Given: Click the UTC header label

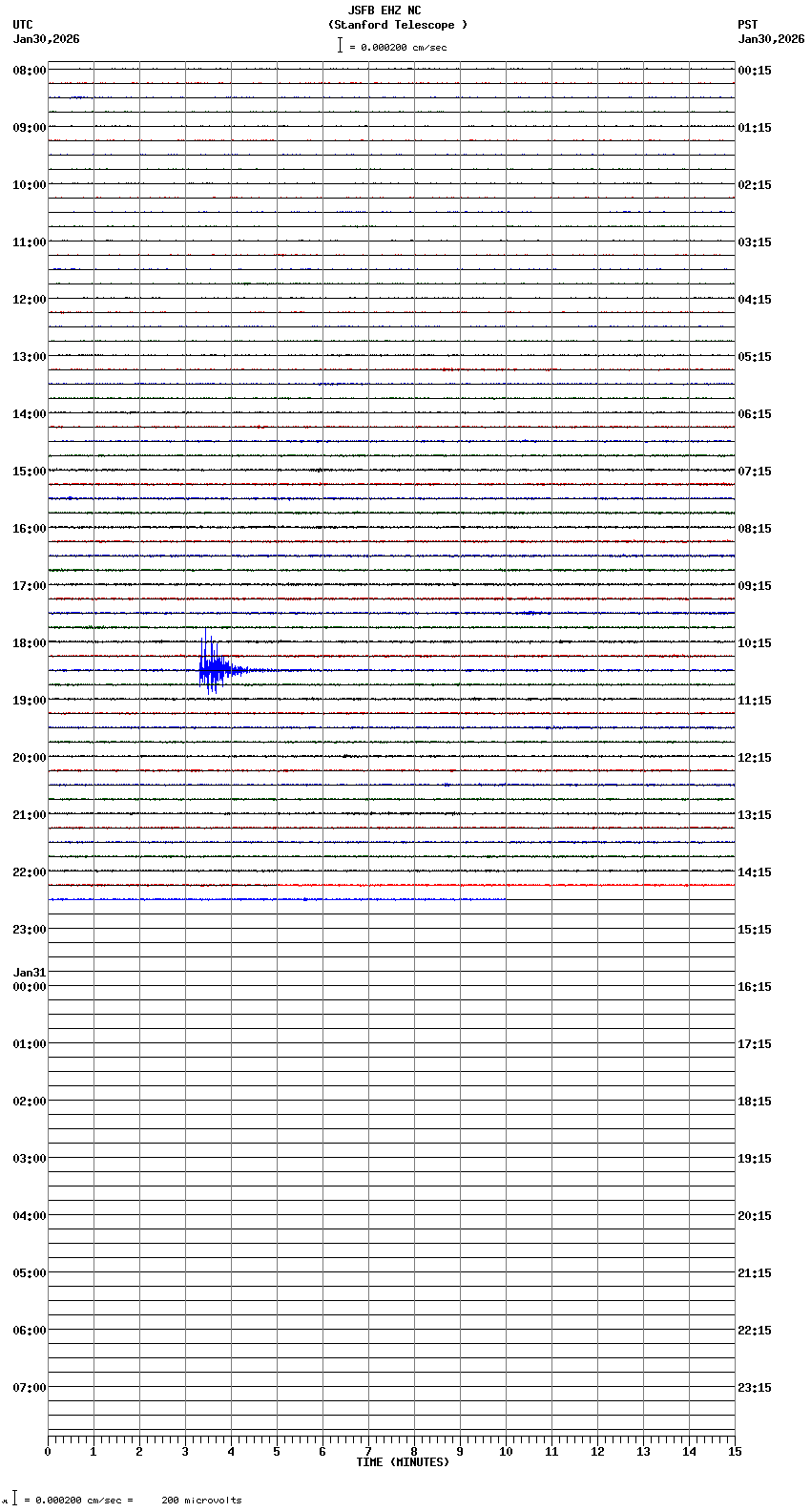Looking at the screenshot, I should pos(23,25).
